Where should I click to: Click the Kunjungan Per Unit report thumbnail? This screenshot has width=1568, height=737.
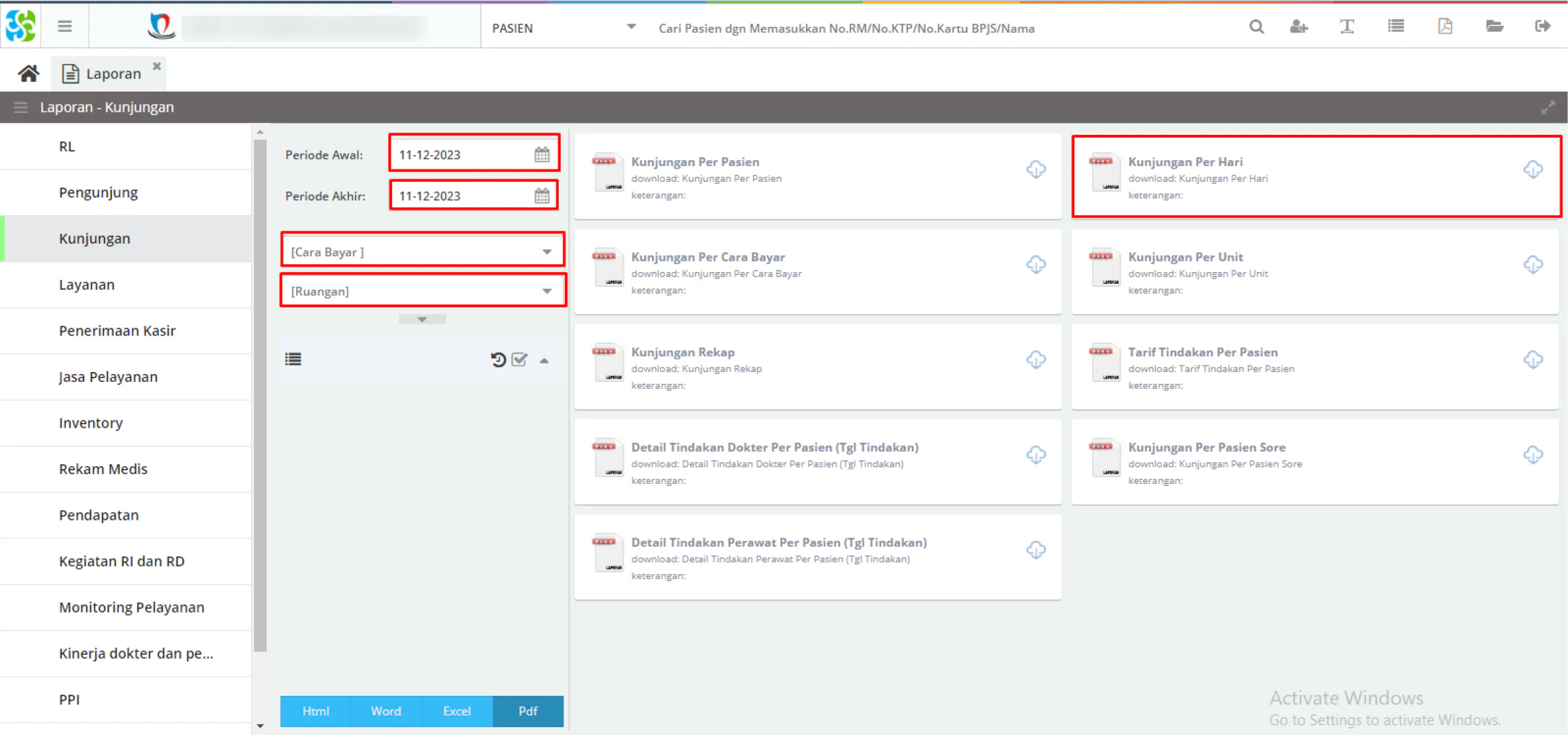click(x=1104, y=267)
